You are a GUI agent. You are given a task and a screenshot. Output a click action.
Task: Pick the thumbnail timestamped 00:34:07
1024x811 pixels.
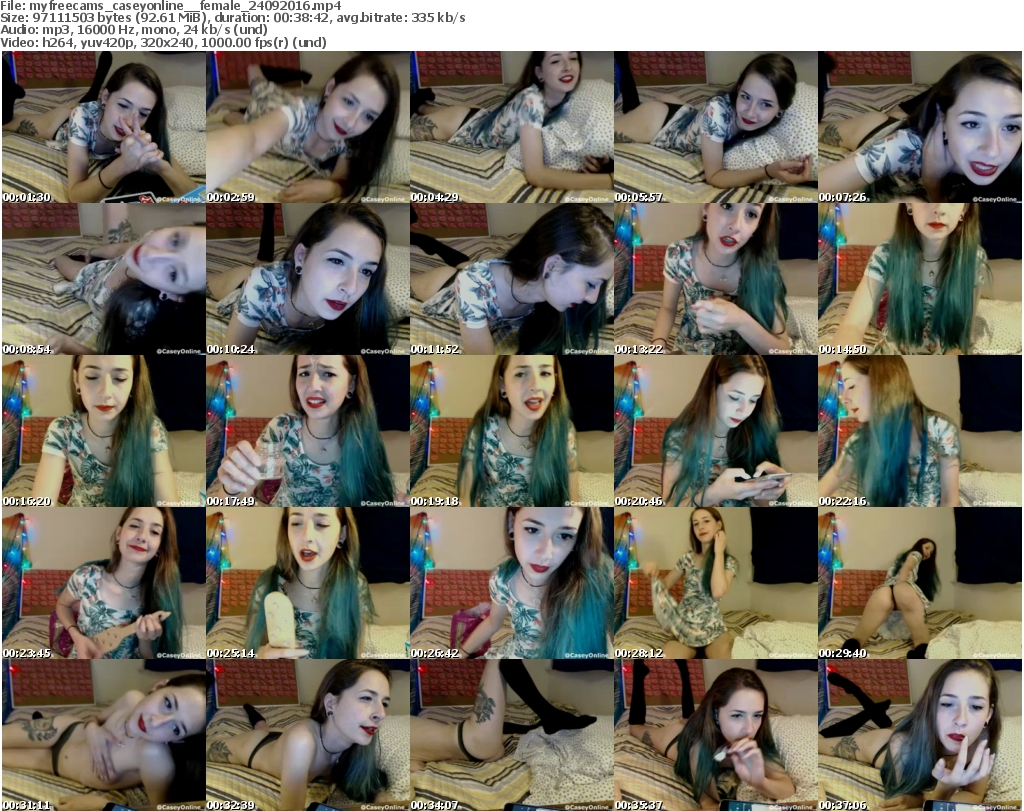coord(511,735)
